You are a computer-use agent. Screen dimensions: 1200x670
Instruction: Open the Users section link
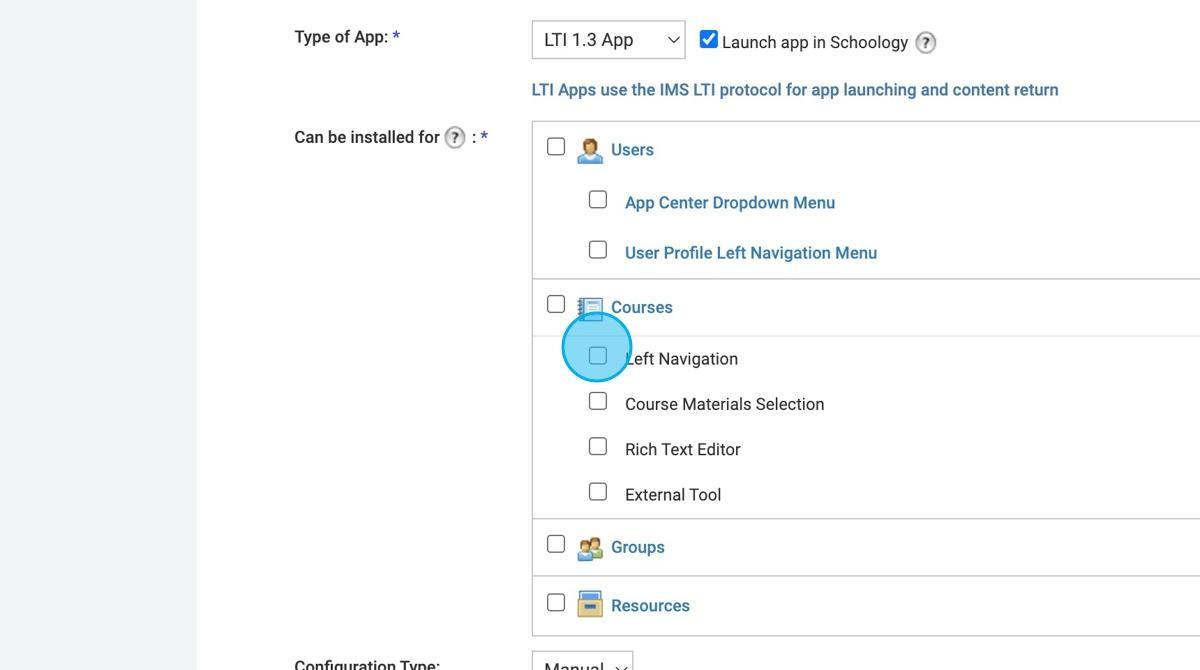pos(631,149)
